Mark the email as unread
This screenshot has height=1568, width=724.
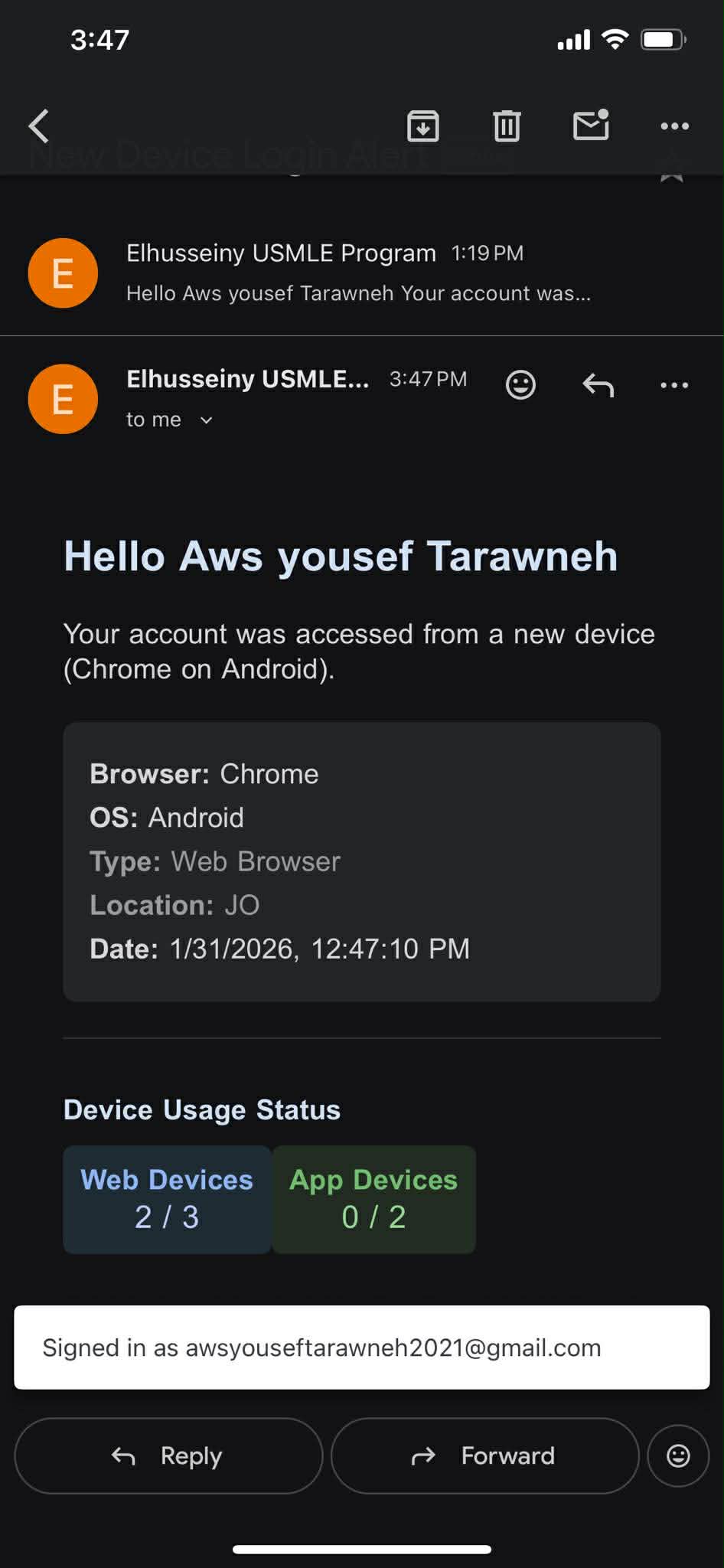pyautogui.click(x=591, y=126)
